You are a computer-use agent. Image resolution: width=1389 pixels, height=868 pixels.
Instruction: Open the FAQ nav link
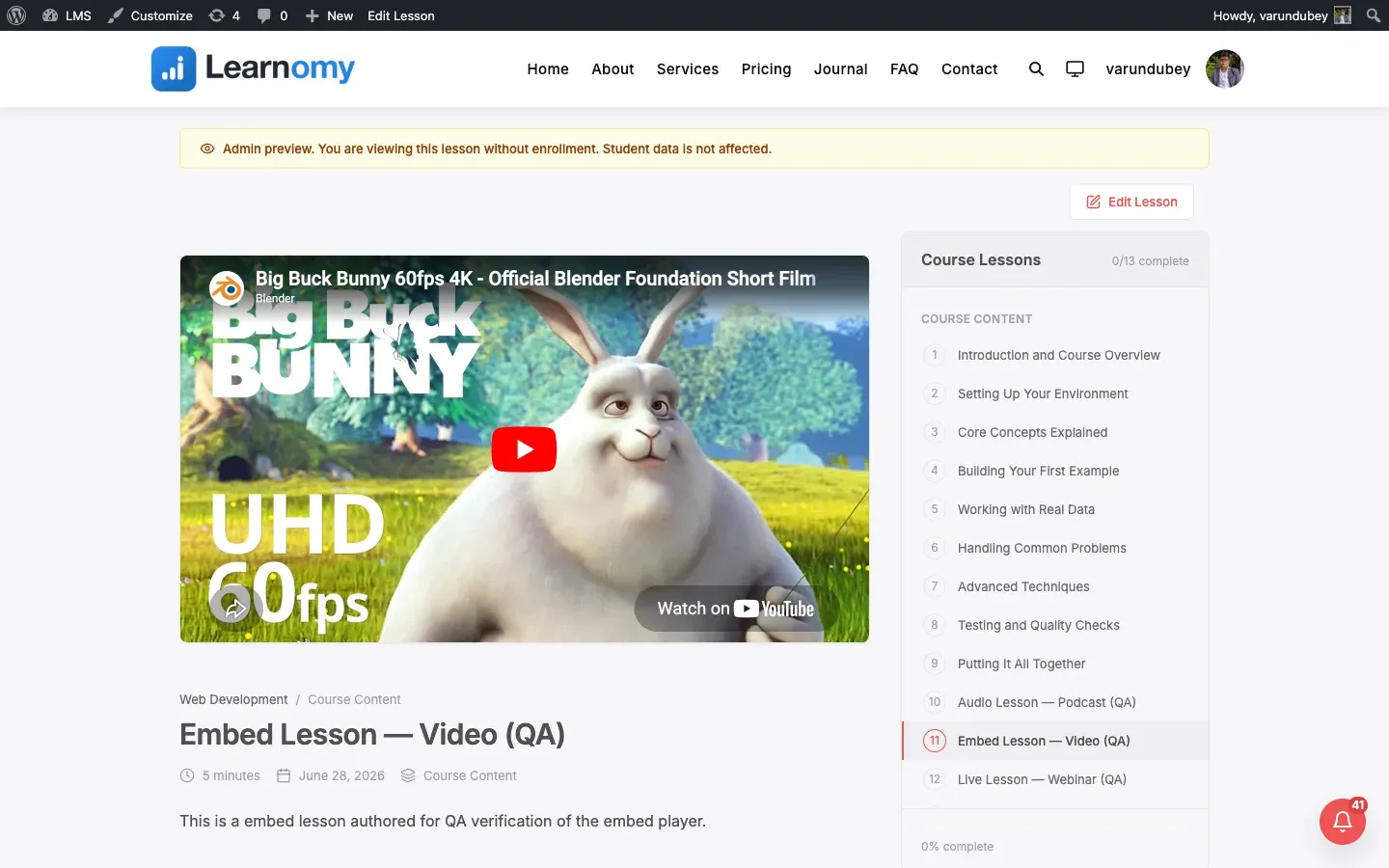point(904,69)
